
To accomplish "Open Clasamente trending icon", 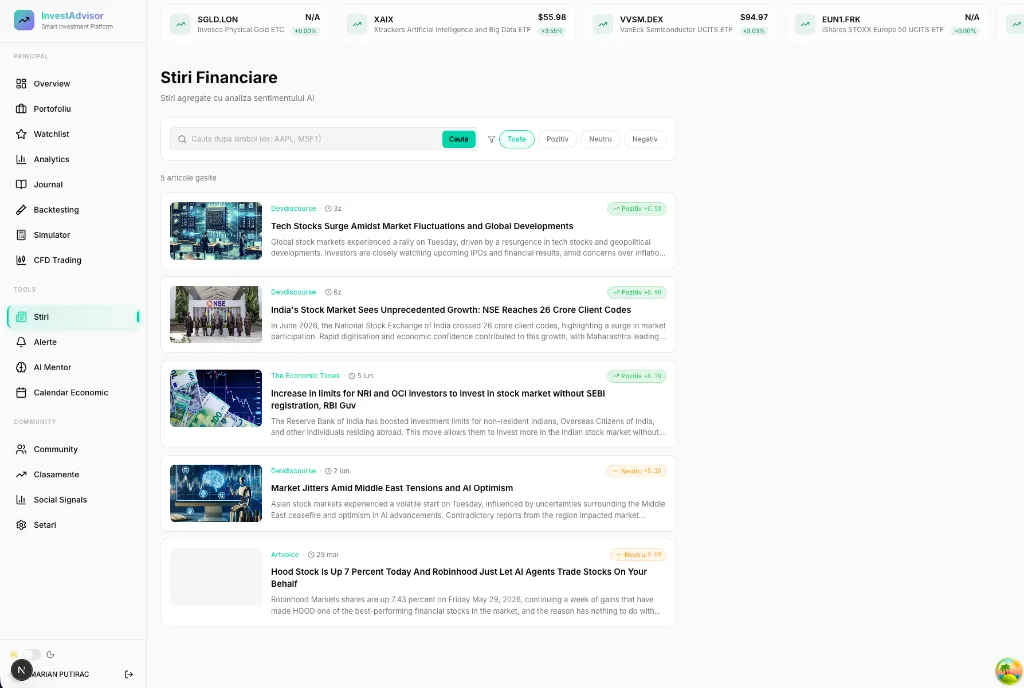I will (x=21, y=475).
